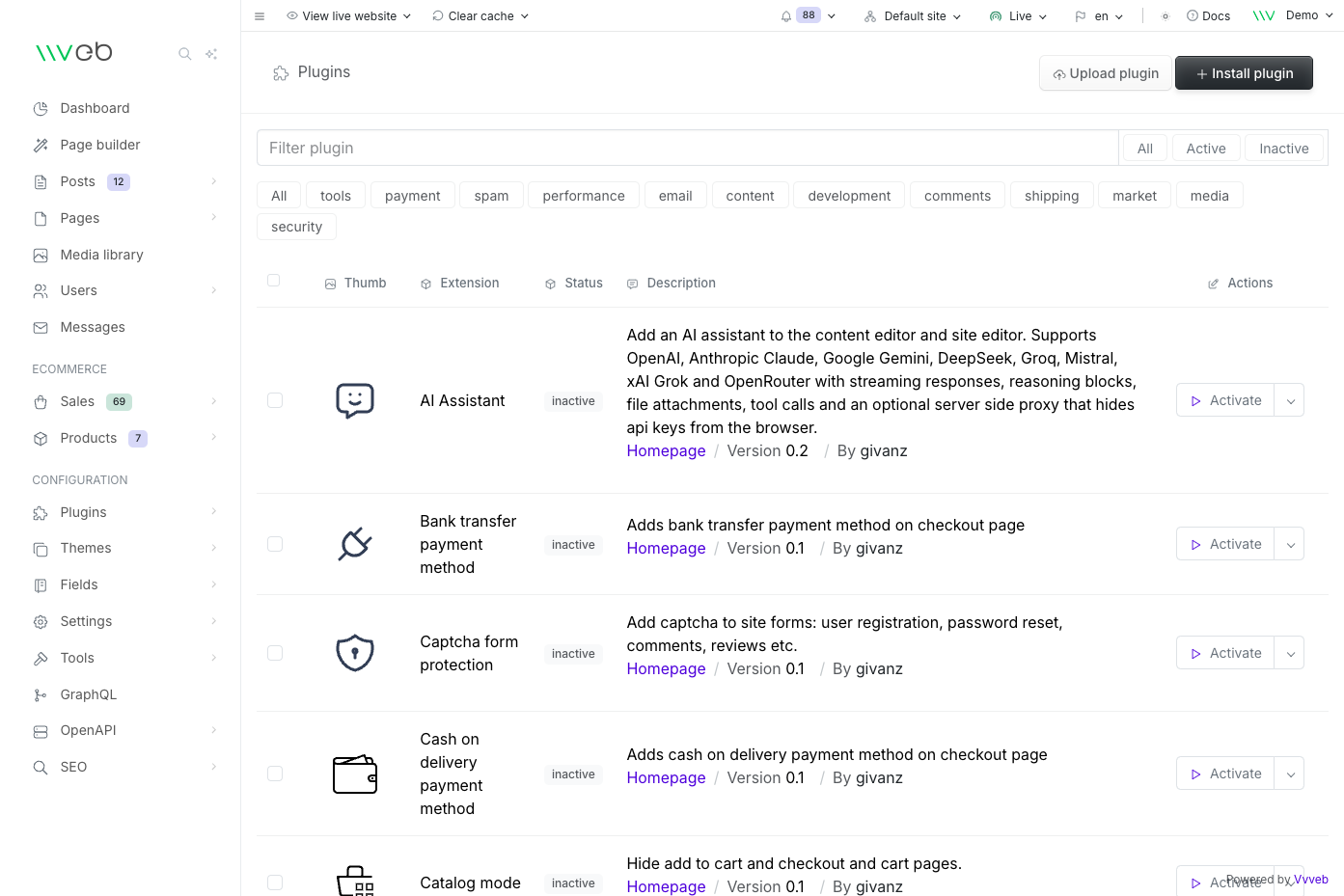Click the sidebar search magnifier icon

[184, 54]
